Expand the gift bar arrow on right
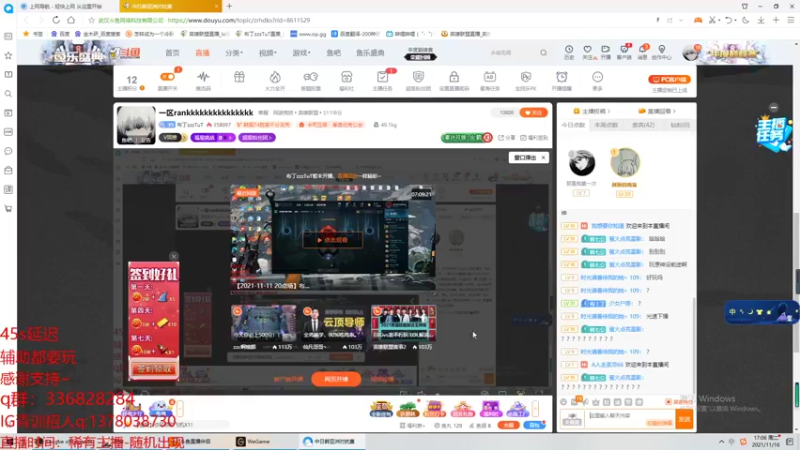This screenshot has width=800, height=450. [536, 409]
